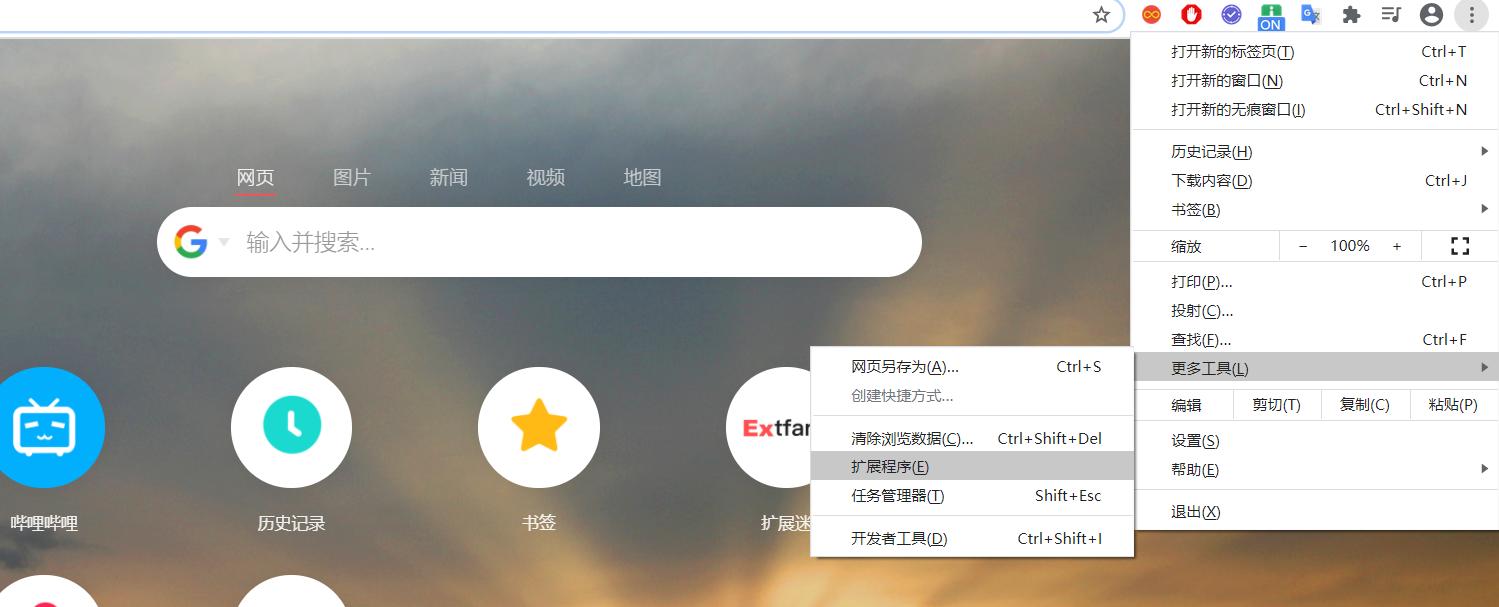Image resolution: width=1499 pixels, height=607 pixels.
Task: Expand the 更多工具 submenu
Action: tap(1315, 368)
